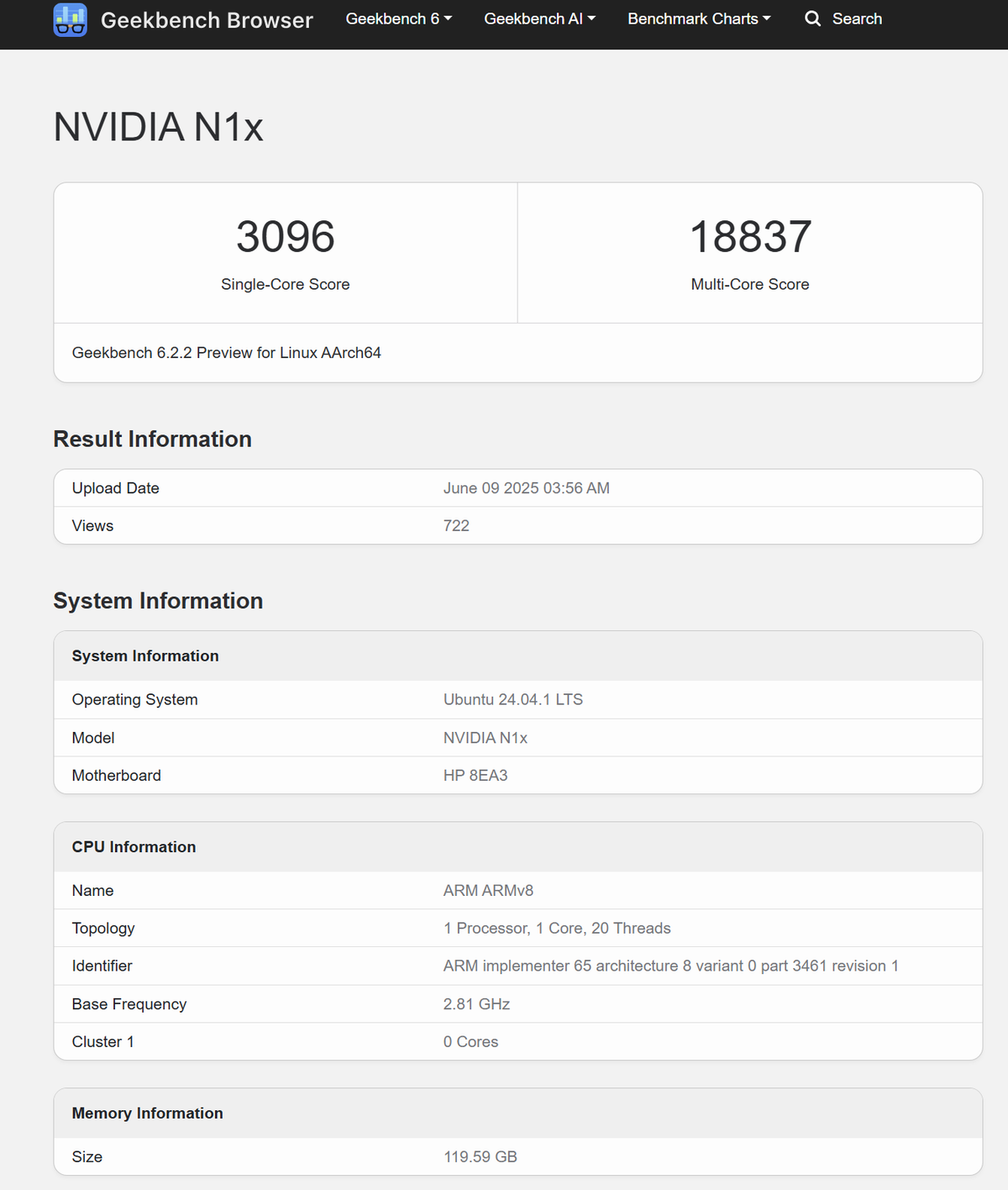This screenshot has width=1008, height=1190.
Task: Expand the Benchmark Charts dropdown
Action: point(698,18)
